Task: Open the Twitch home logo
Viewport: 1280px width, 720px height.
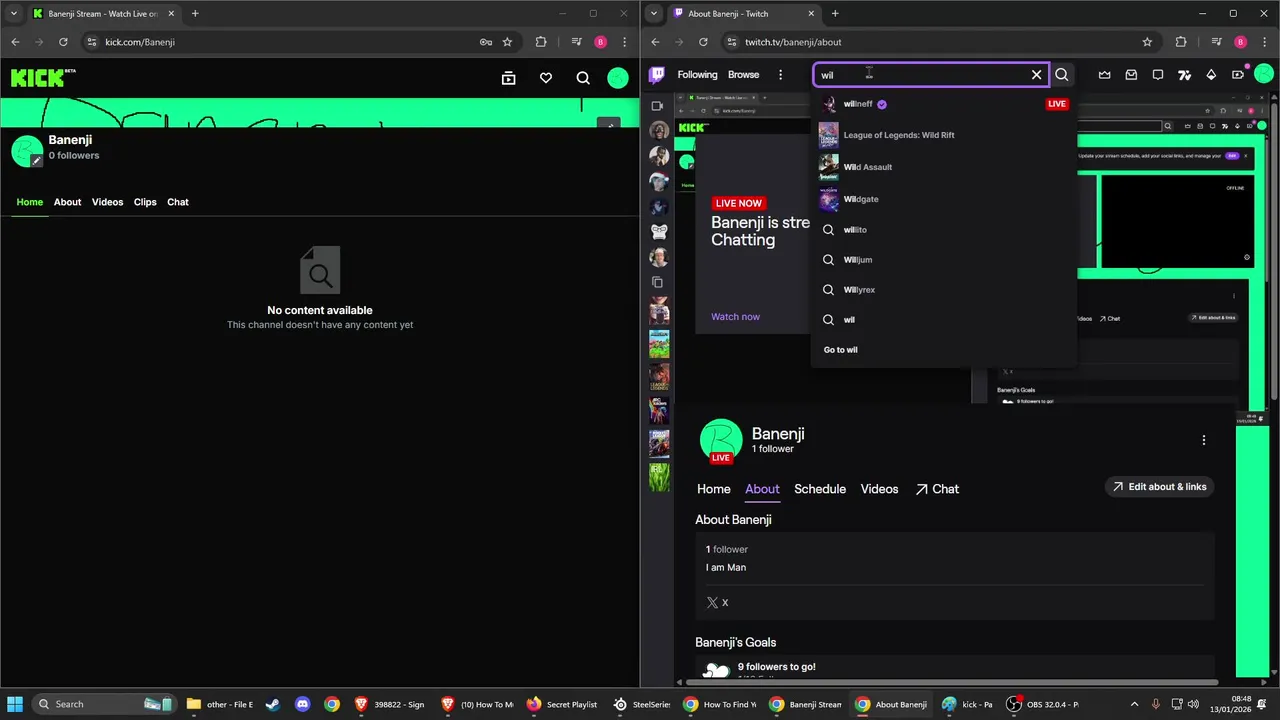Action: point(657,75)
